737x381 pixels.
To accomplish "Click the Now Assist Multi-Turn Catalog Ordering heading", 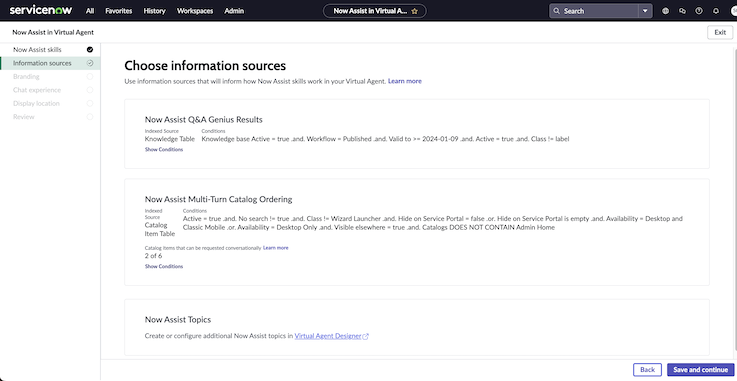I will (x=219, y=199).
